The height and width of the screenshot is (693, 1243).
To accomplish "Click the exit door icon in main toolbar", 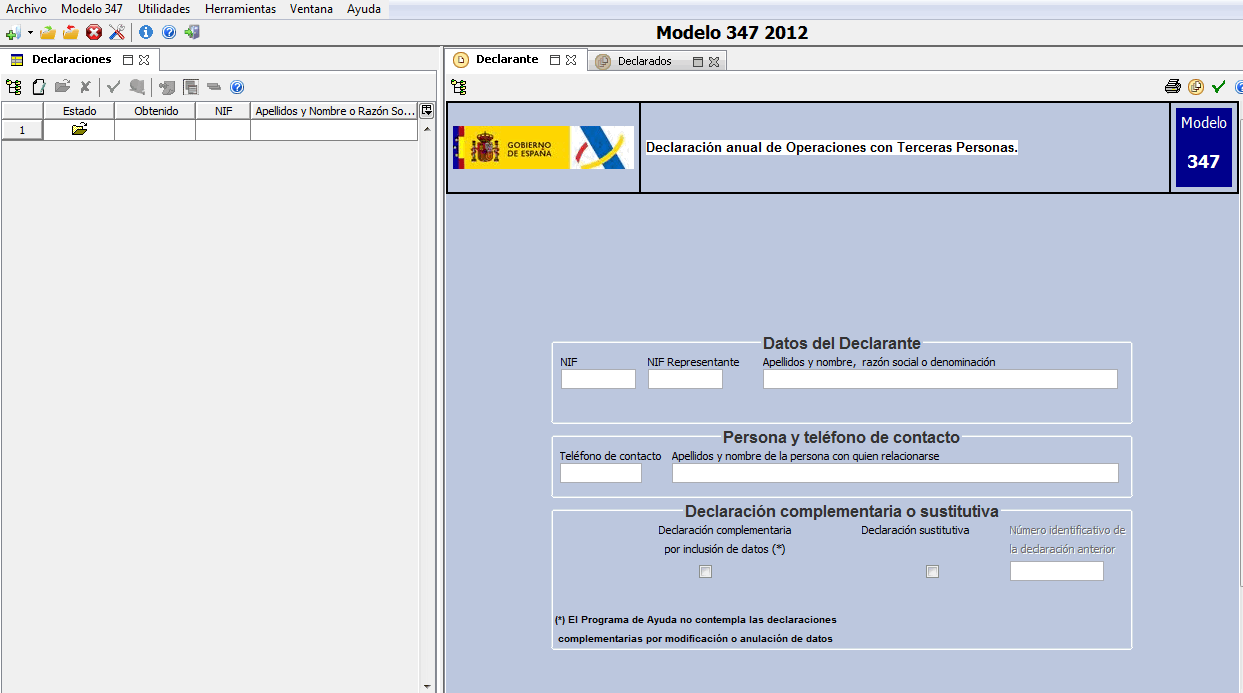I will [192, 32].
